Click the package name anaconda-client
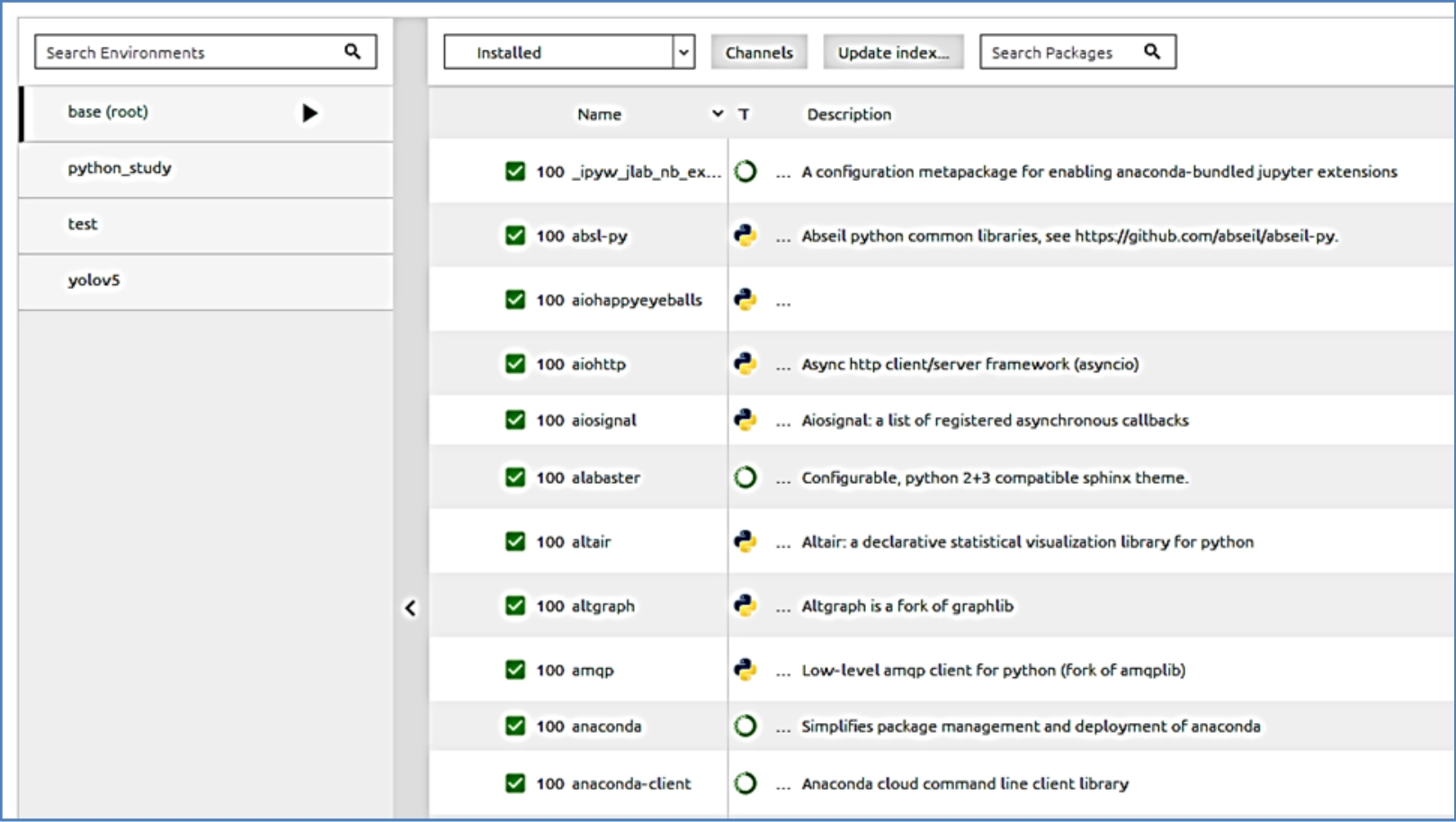The height and width of the screenshot is (822, 1456). [631, 783]
